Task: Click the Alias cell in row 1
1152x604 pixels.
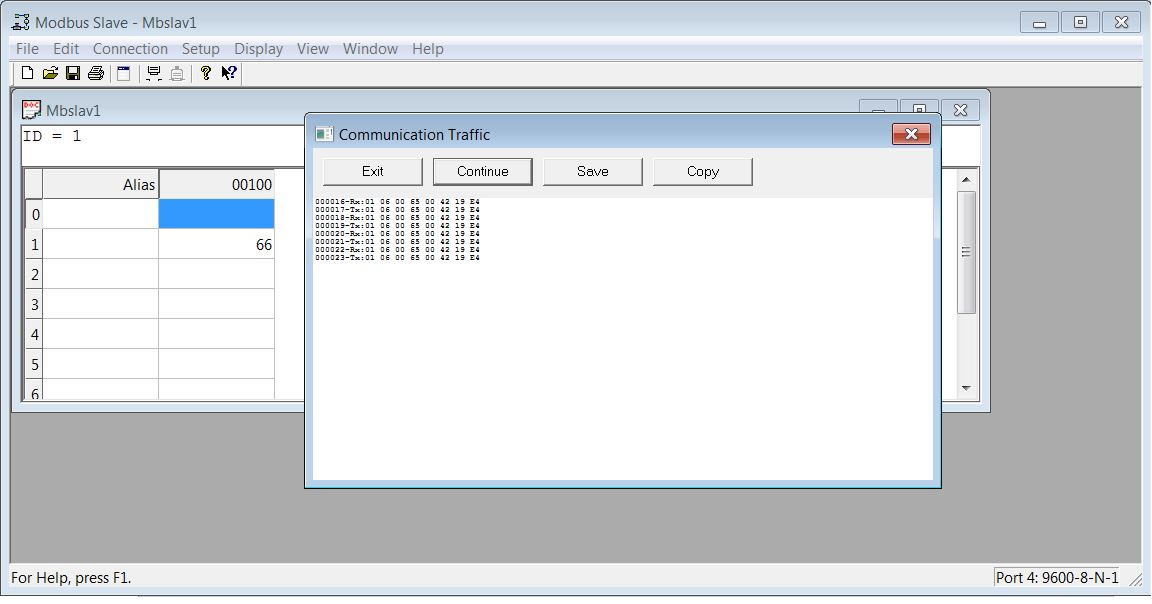Action: [101, 244]
